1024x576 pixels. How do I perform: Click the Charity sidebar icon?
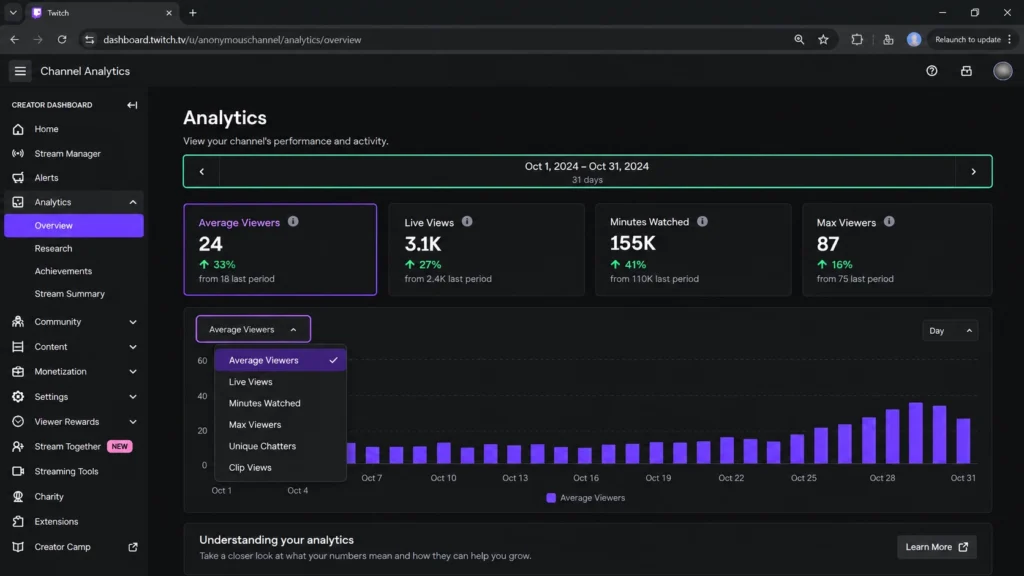pyautogui.click(x=18, y=497)
